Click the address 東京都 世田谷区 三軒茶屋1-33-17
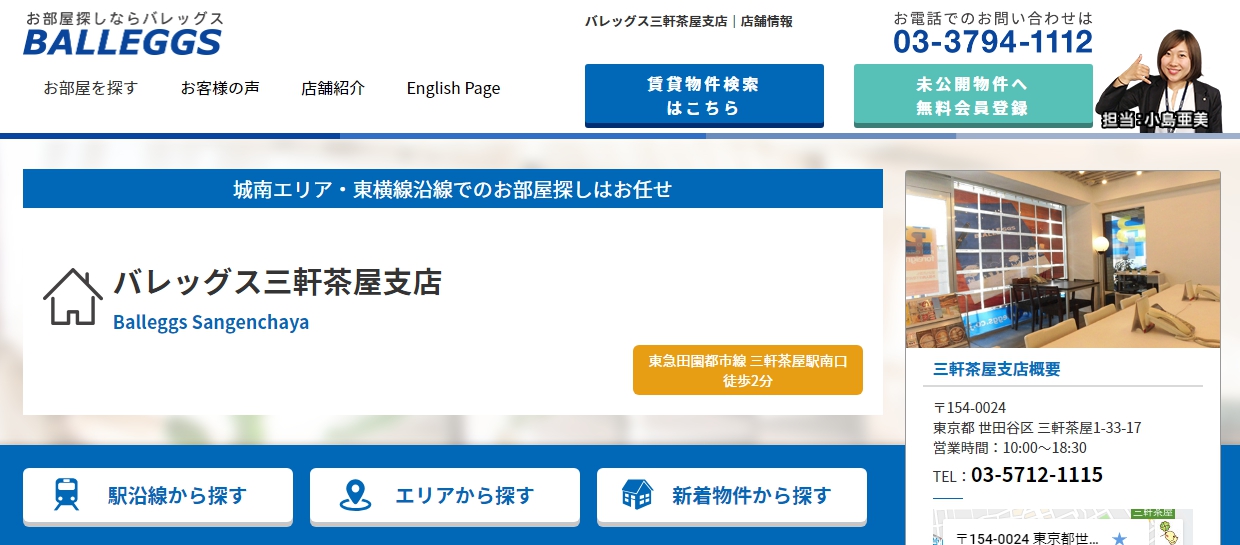This screenshot has height=545, width=1240. point(1037,428)
